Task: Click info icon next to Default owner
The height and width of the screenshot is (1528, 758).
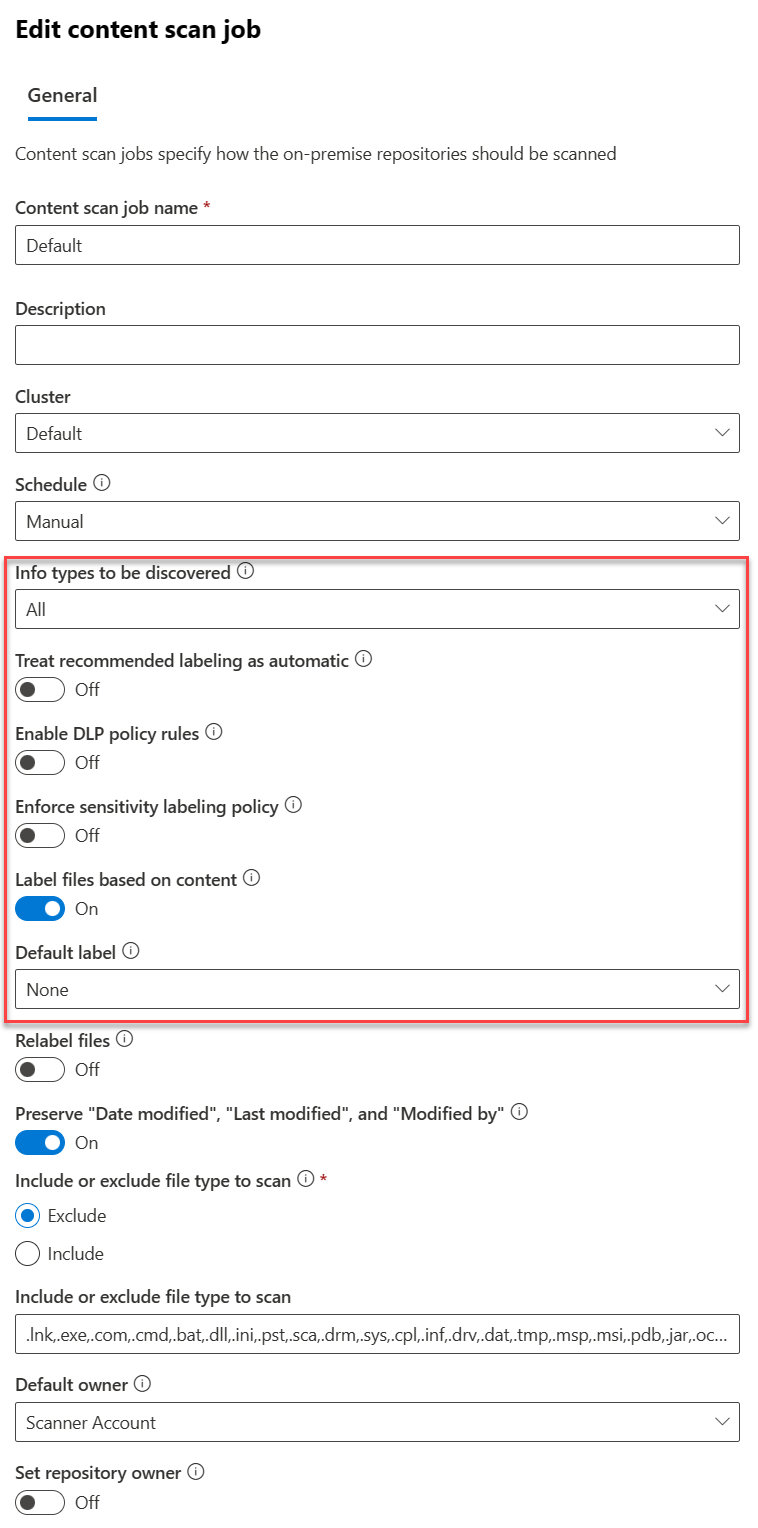Action: coord(143,1384)
